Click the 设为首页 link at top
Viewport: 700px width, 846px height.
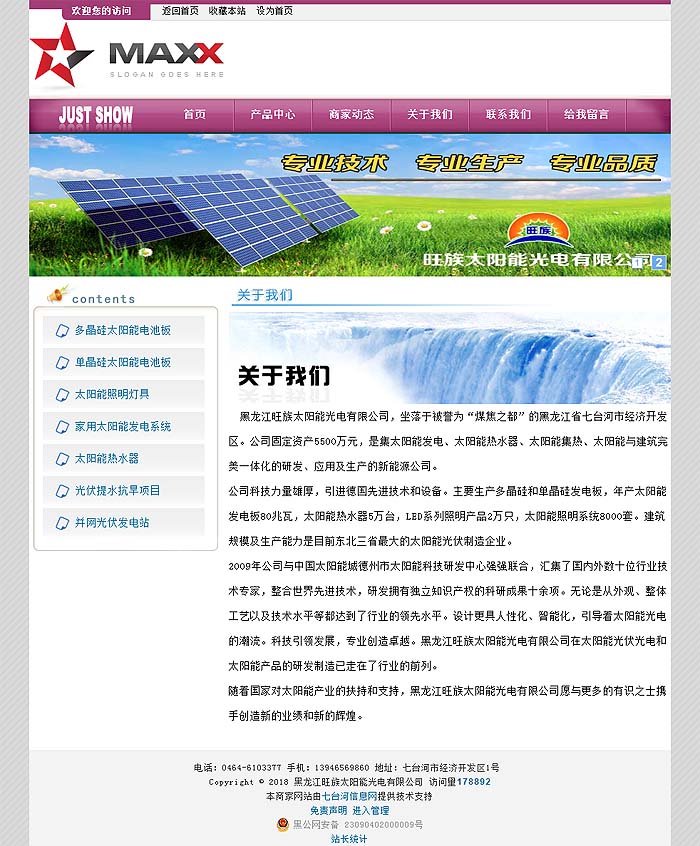[275, 11]
